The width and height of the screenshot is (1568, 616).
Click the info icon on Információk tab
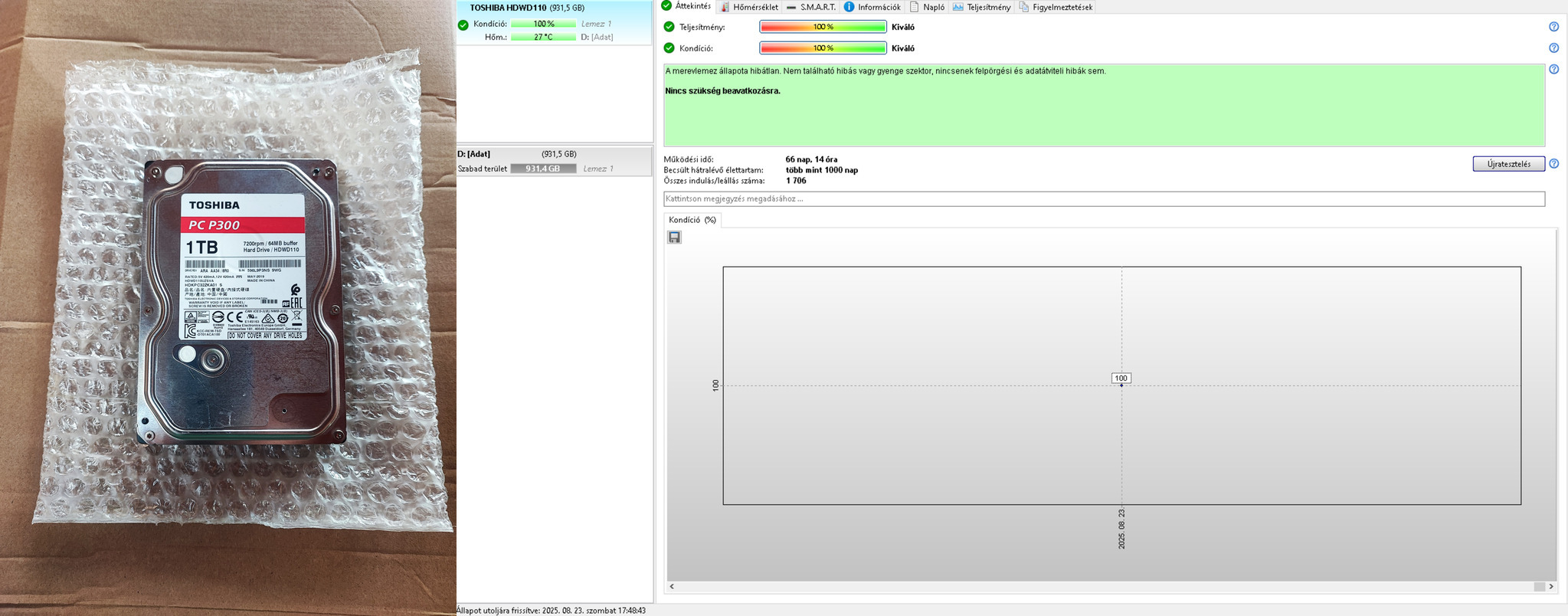click(x=849, y=7)
